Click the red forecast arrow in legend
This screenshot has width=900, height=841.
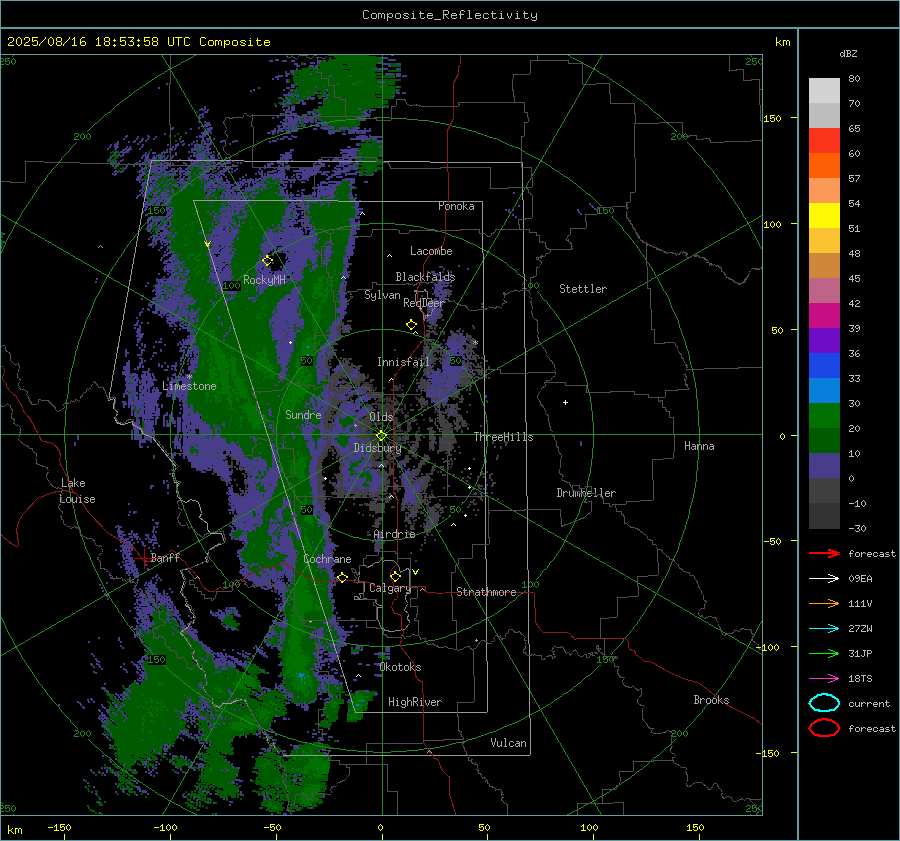pyautogui.click(x=824, y=553)
